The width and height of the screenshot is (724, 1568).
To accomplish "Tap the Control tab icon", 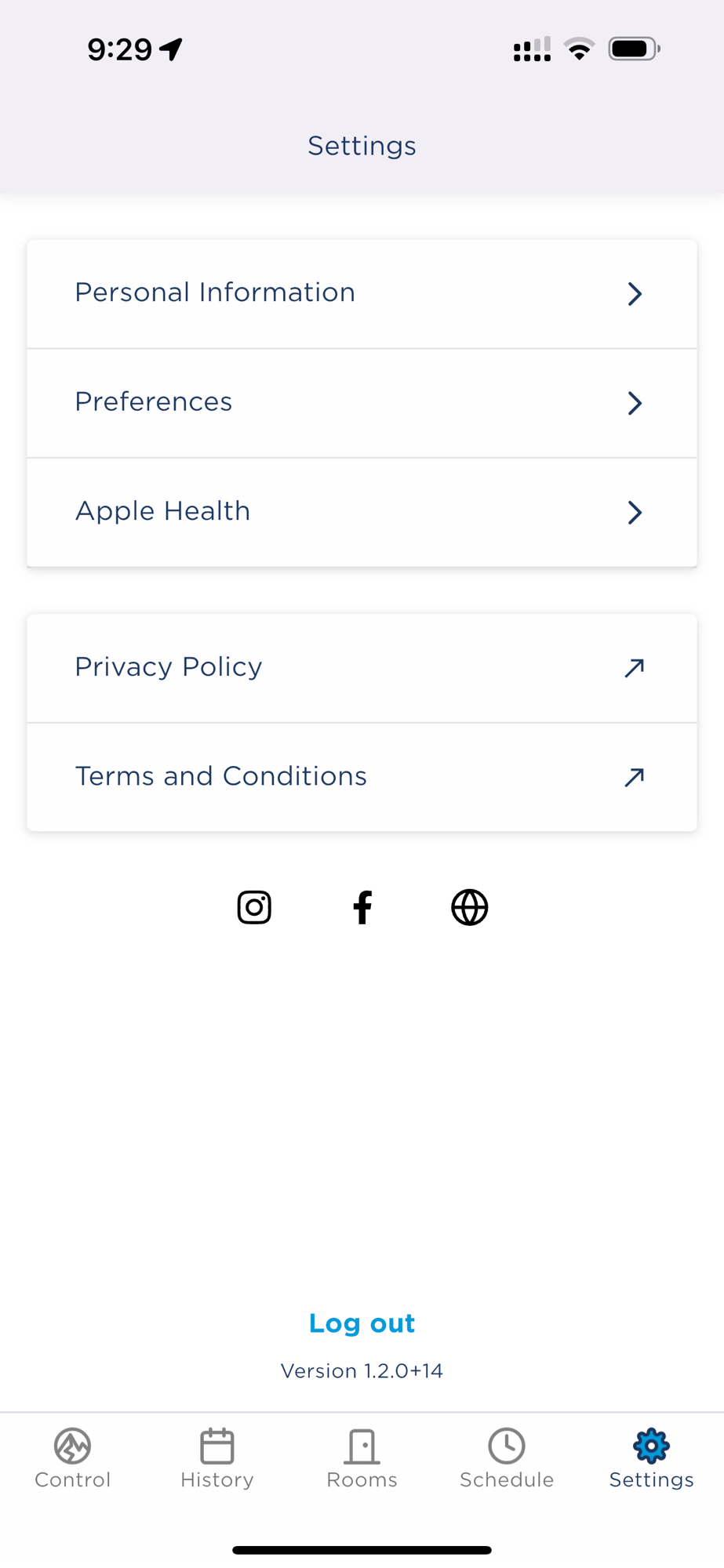I will (x=72, y=1446).
